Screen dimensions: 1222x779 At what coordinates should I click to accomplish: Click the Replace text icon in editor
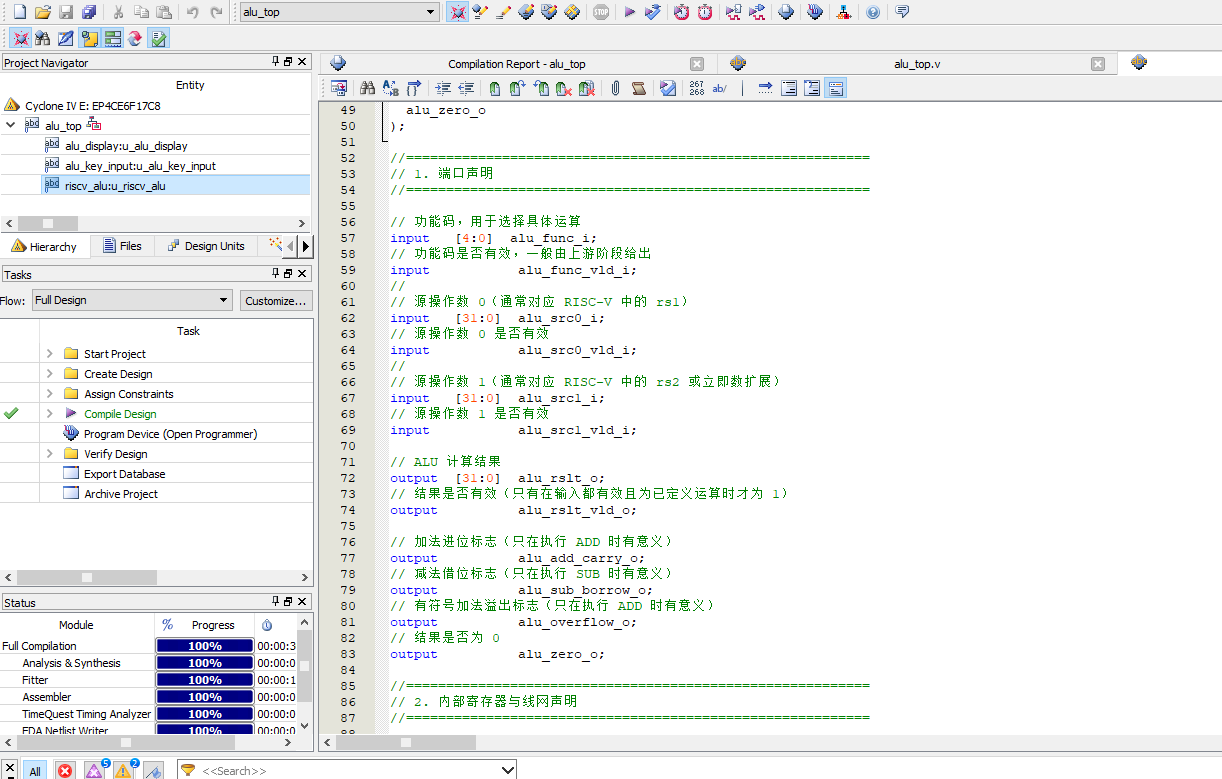[391, 88]
